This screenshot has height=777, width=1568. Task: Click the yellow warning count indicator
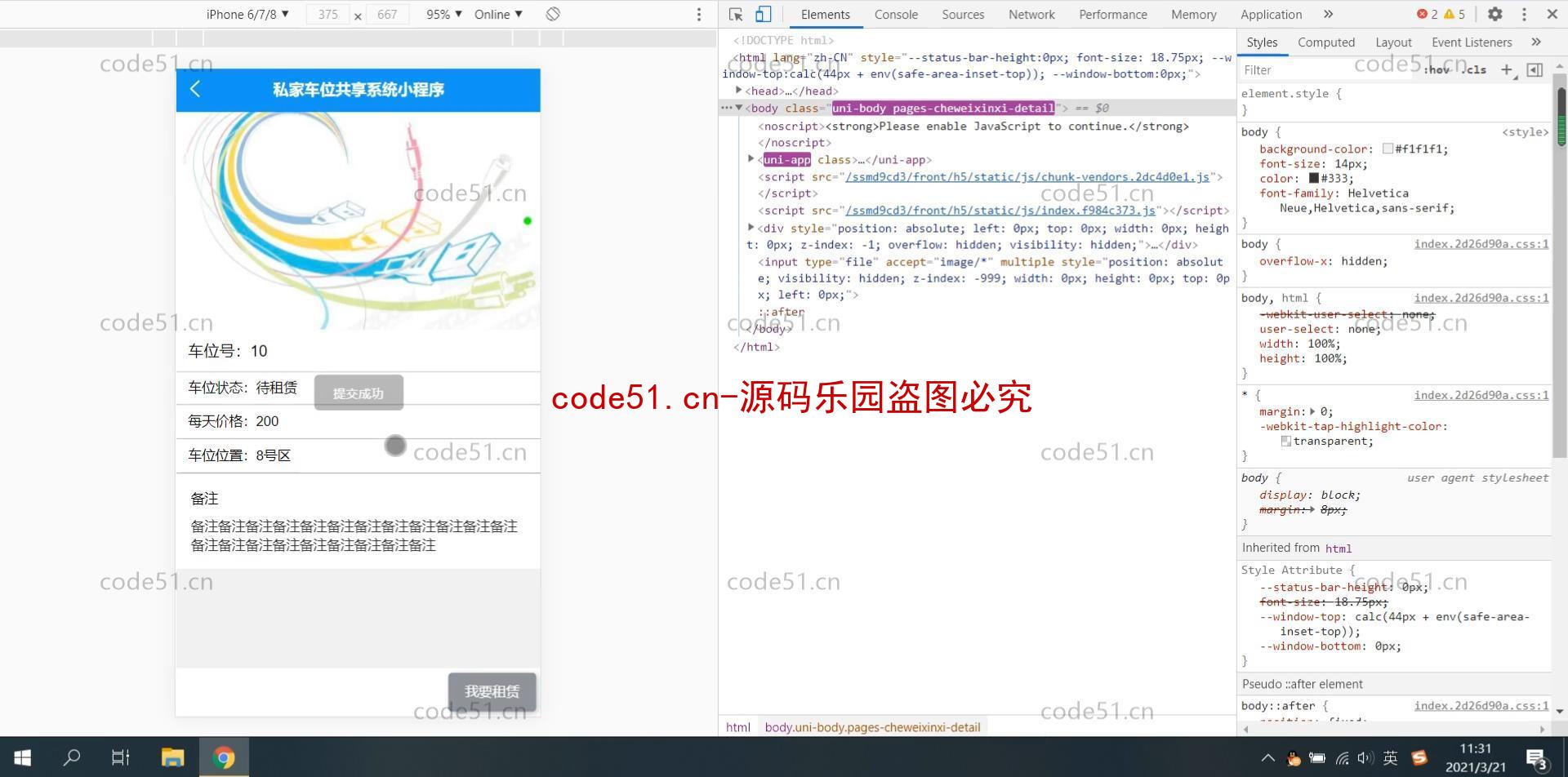(1454, 15)
